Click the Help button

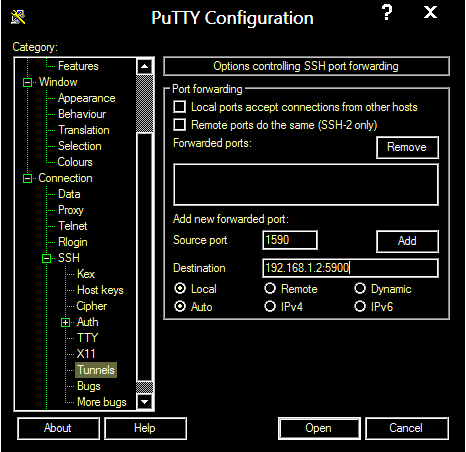coord(145,428)
